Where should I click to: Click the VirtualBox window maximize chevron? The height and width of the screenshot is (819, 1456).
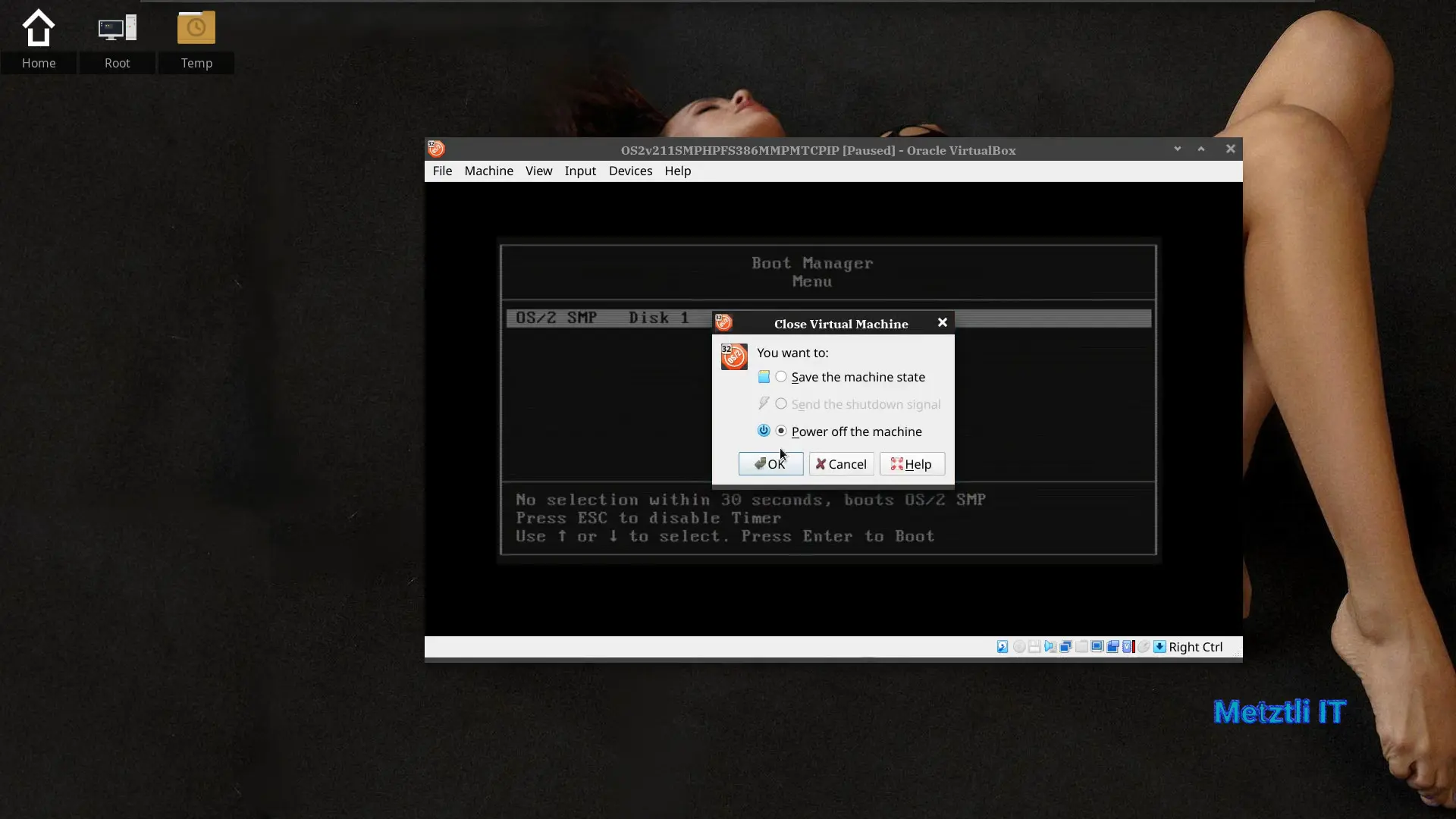pos(1201,149)
